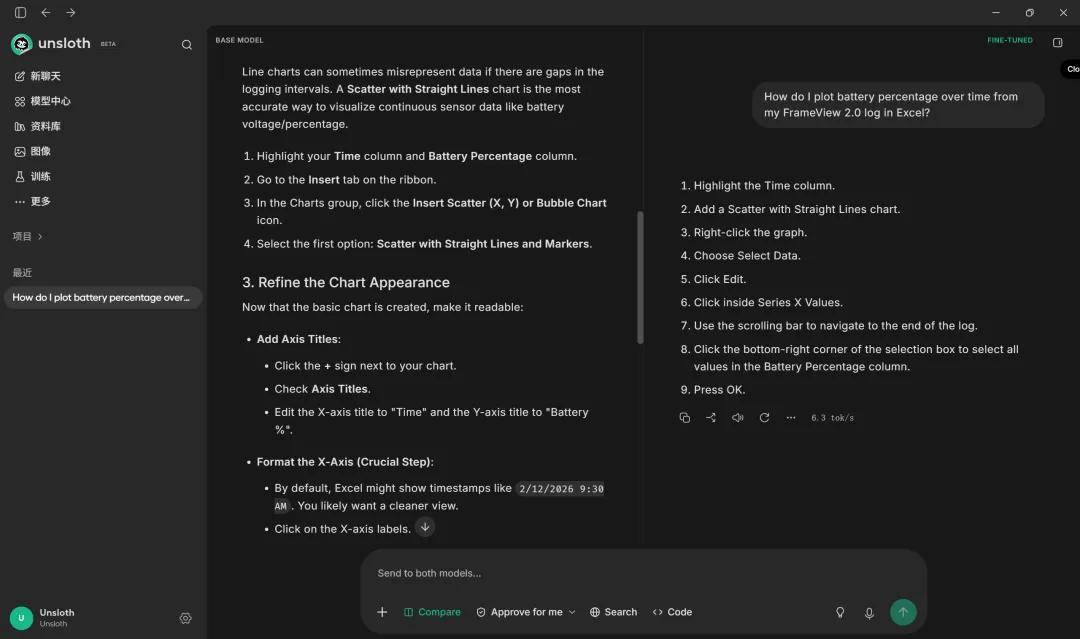Send the message with the arrow button
The image size is (1080, 639).
pos(903,612)
